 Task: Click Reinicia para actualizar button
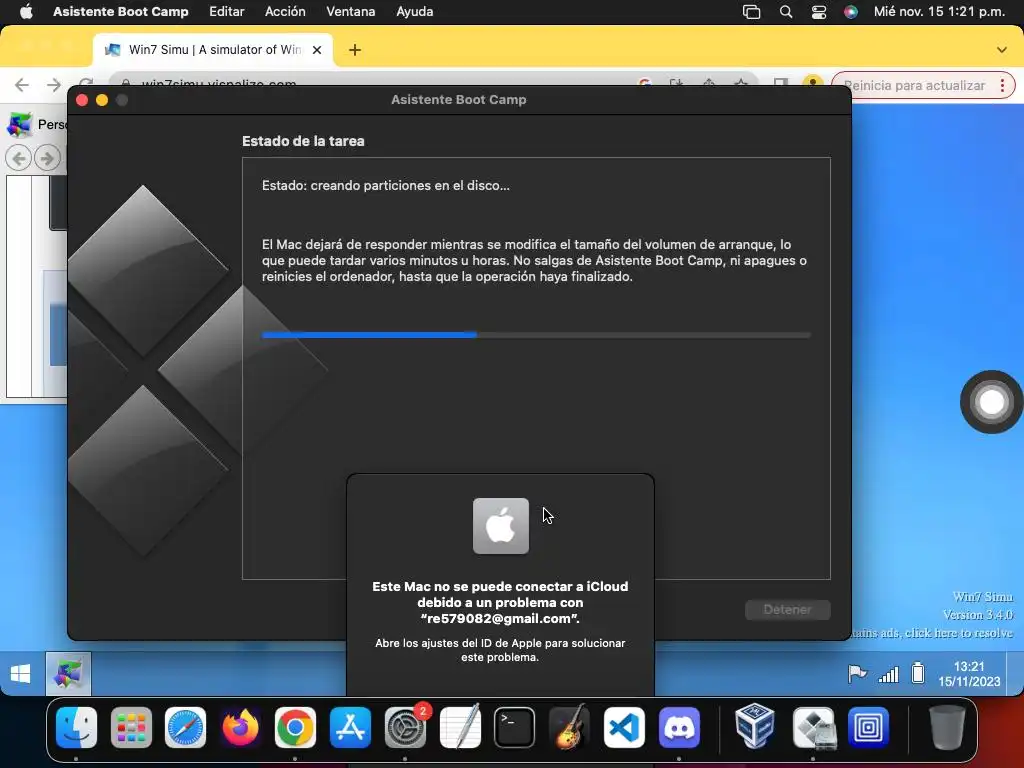click(914, 86)
